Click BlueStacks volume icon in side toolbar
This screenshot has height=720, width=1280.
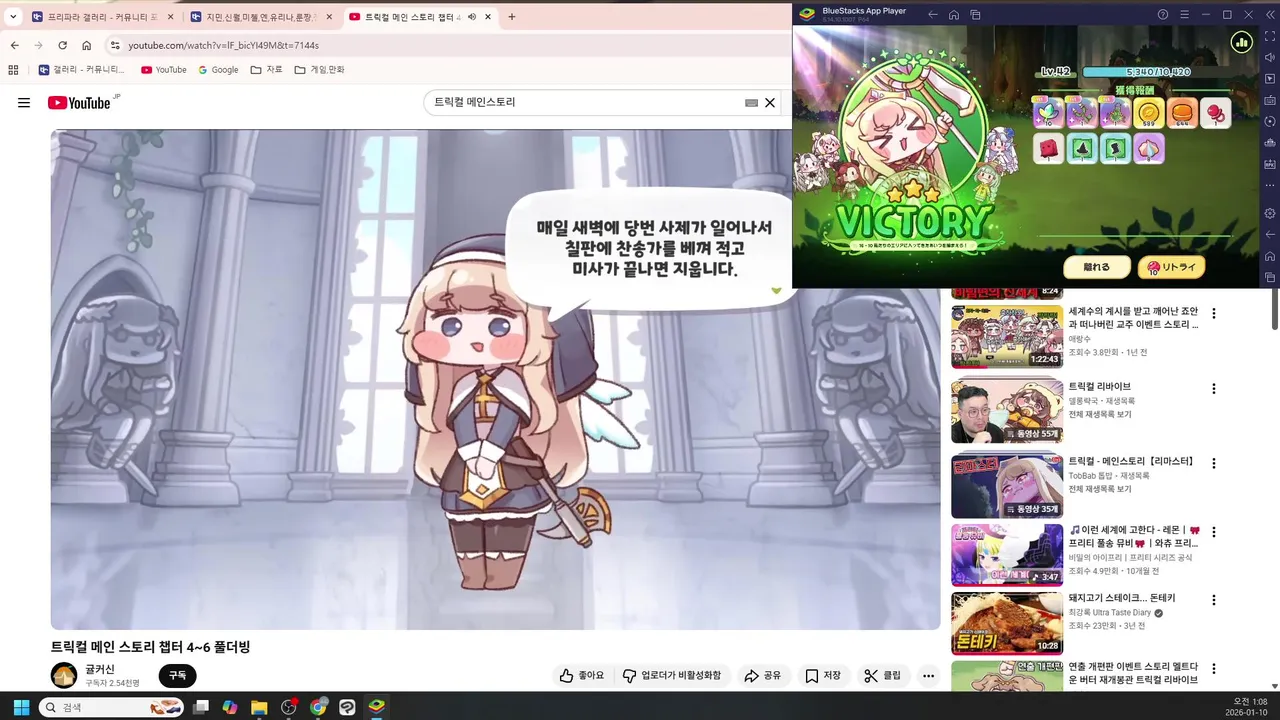[x=1270, y=57]
